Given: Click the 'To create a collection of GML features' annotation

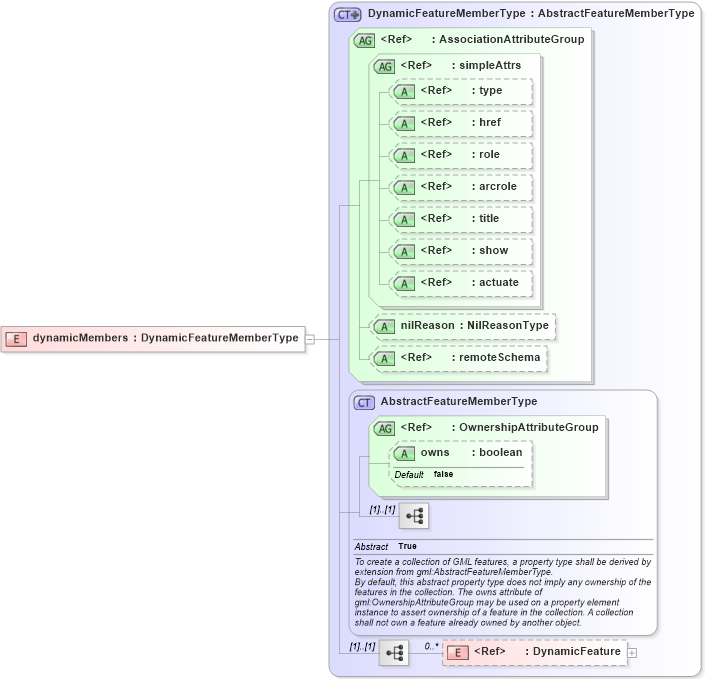Looking at the screenshot, I should click(x=503, y=592).
